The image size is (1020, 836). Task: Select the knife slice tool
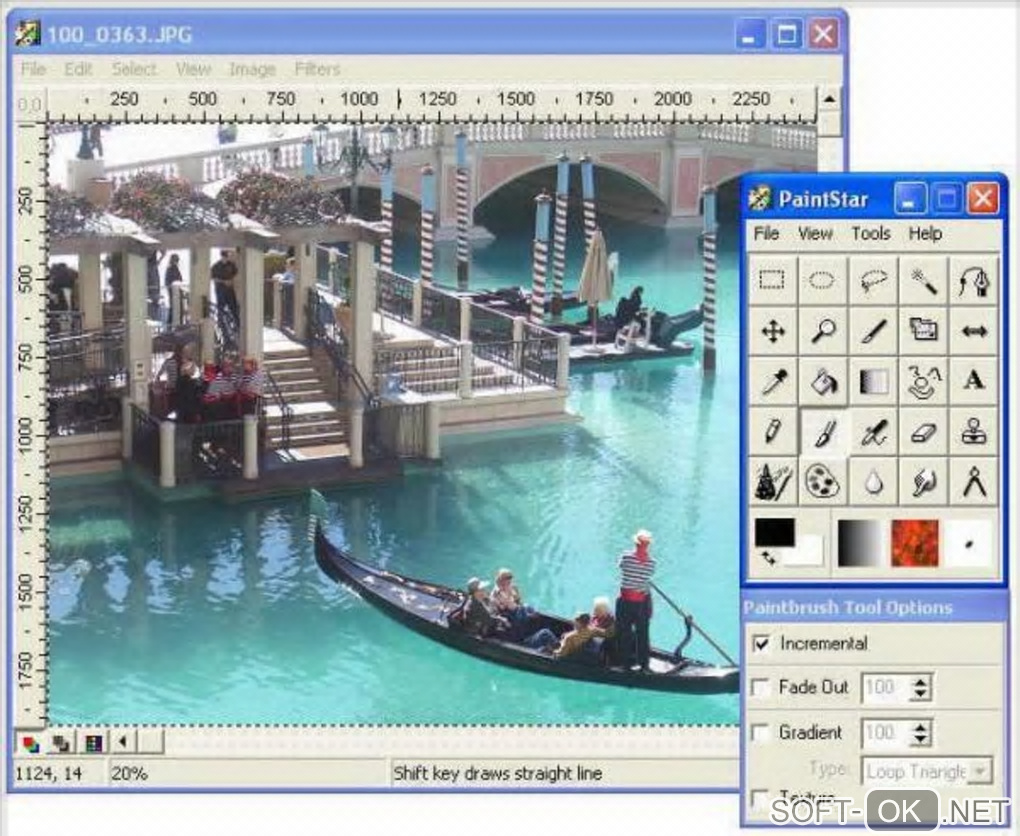click(x=873, y=331)
